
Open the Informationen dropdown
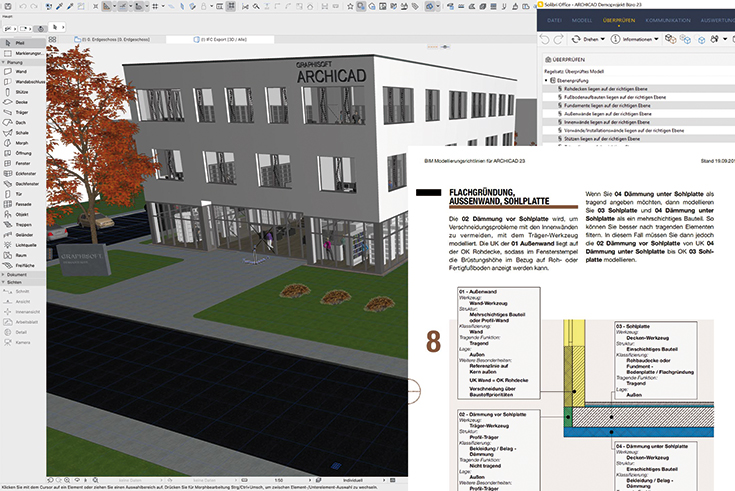pos(639,40)
